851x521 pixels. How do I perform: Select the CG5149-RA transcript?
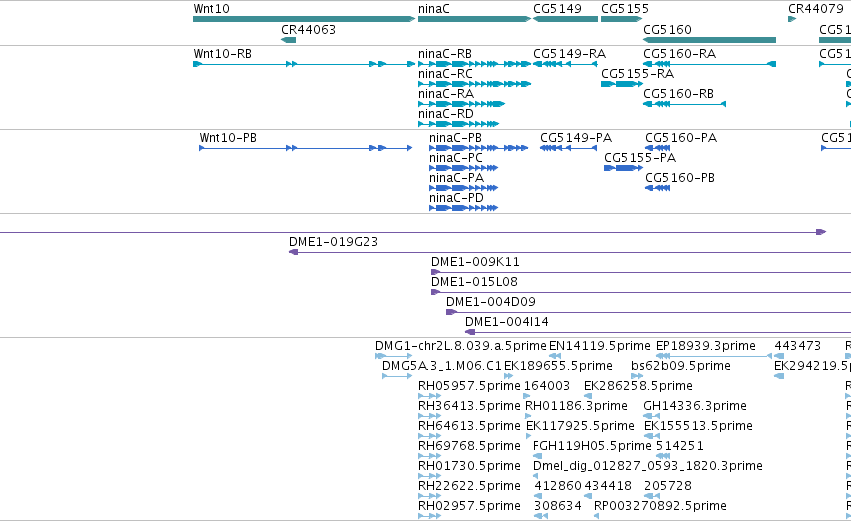point(566,64)
